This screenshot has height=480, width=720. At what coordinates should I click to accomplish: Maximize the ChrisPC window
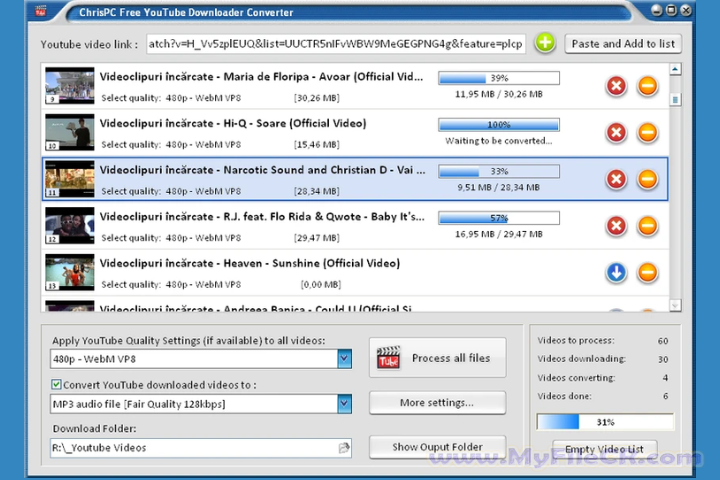[671, 10]
